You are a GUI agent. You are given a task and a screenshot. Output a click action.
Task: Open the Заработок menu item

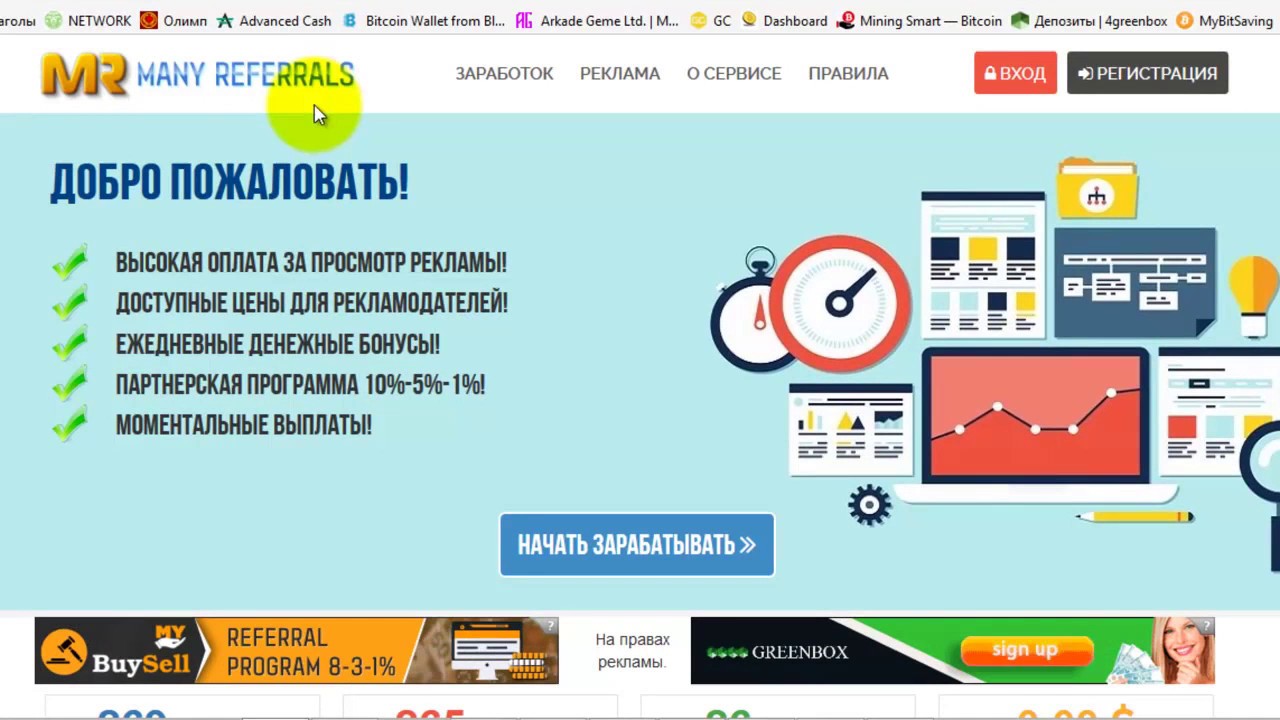click(x=504, y=73)
